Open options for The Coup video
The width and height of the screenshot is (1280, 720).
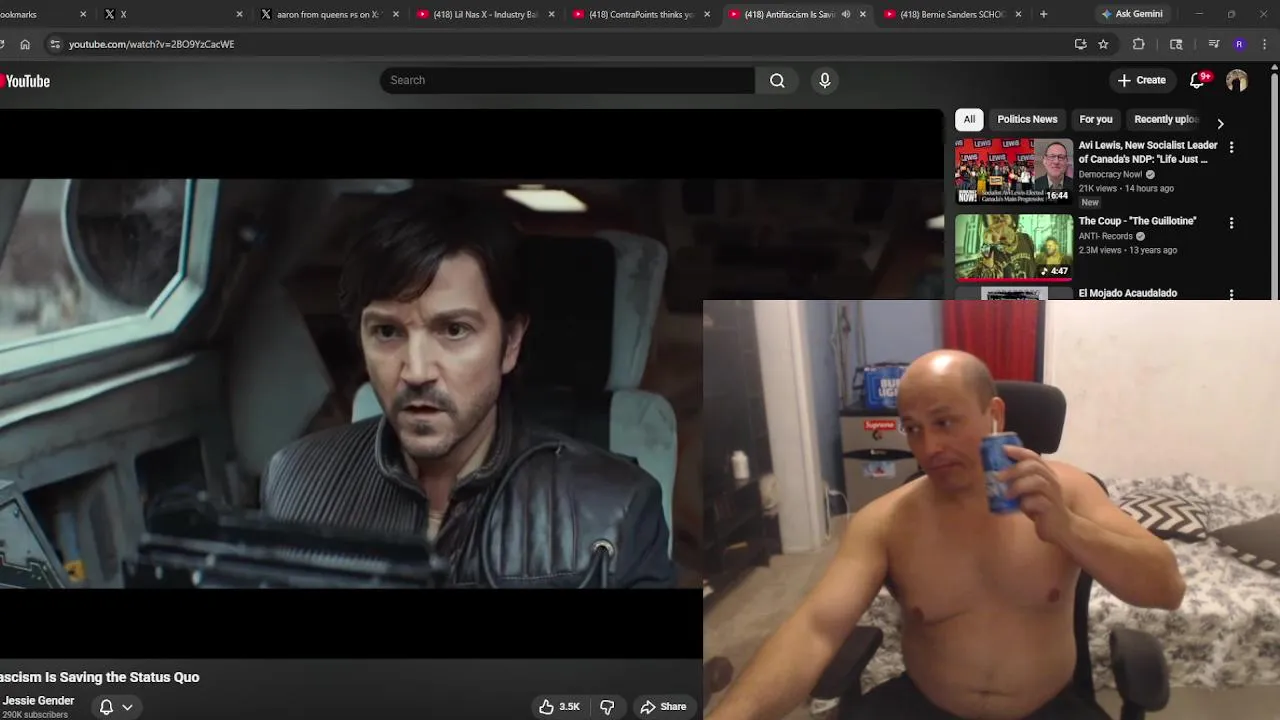[x=1231, y=223]
